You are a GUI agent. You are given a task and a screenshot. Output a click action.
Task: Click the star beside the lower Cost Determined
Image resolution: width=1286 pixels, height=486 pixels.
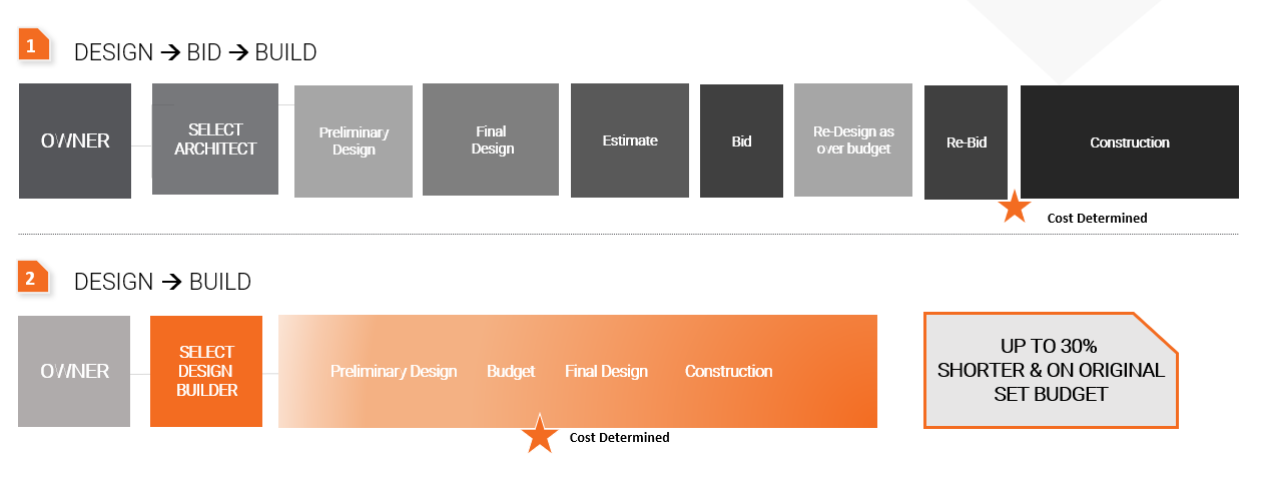coord(540,434)
